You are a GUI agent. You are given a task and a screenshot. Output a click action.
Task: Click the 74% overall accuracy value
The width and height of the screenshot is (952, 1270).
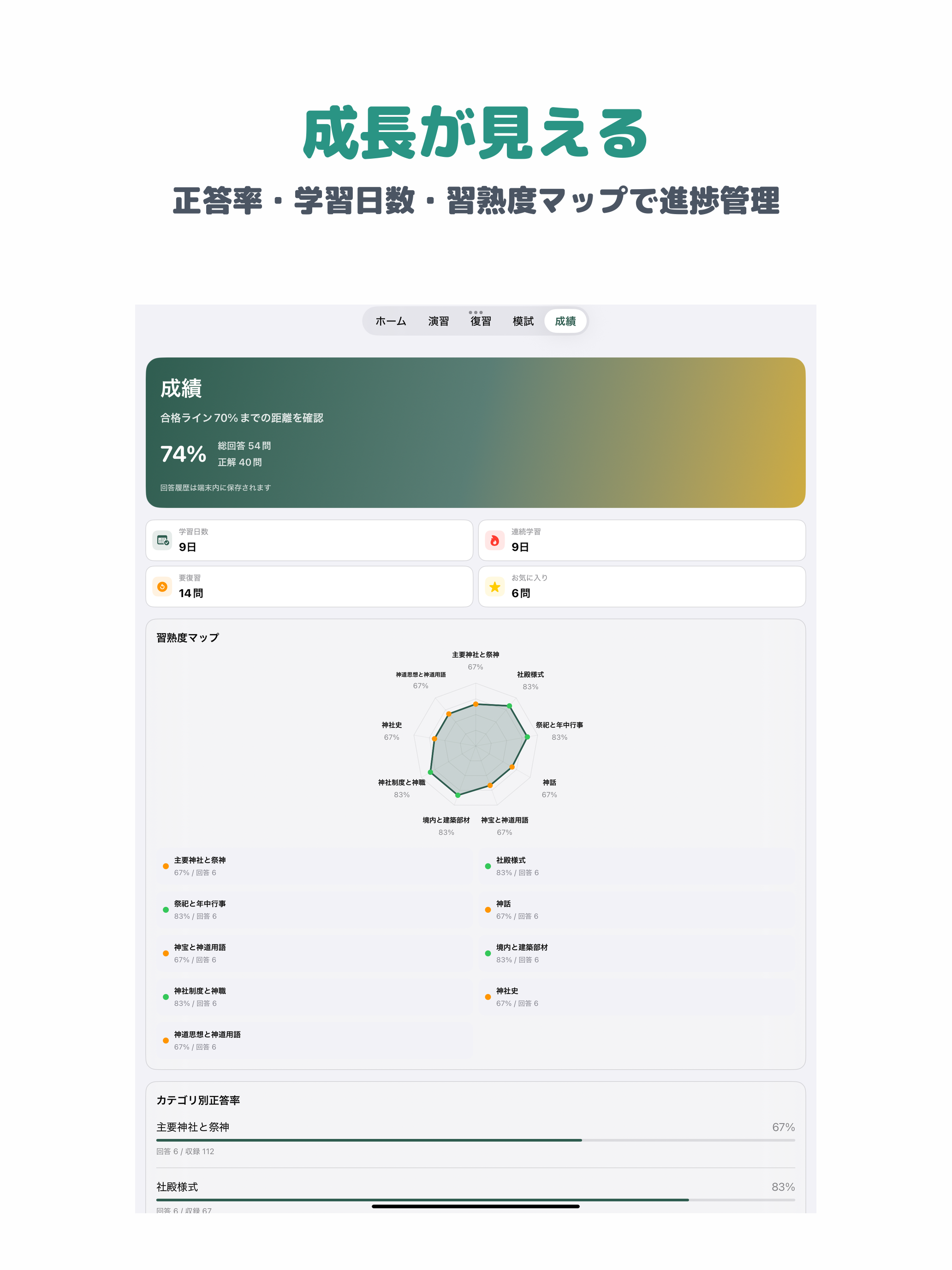click(183, 454)
